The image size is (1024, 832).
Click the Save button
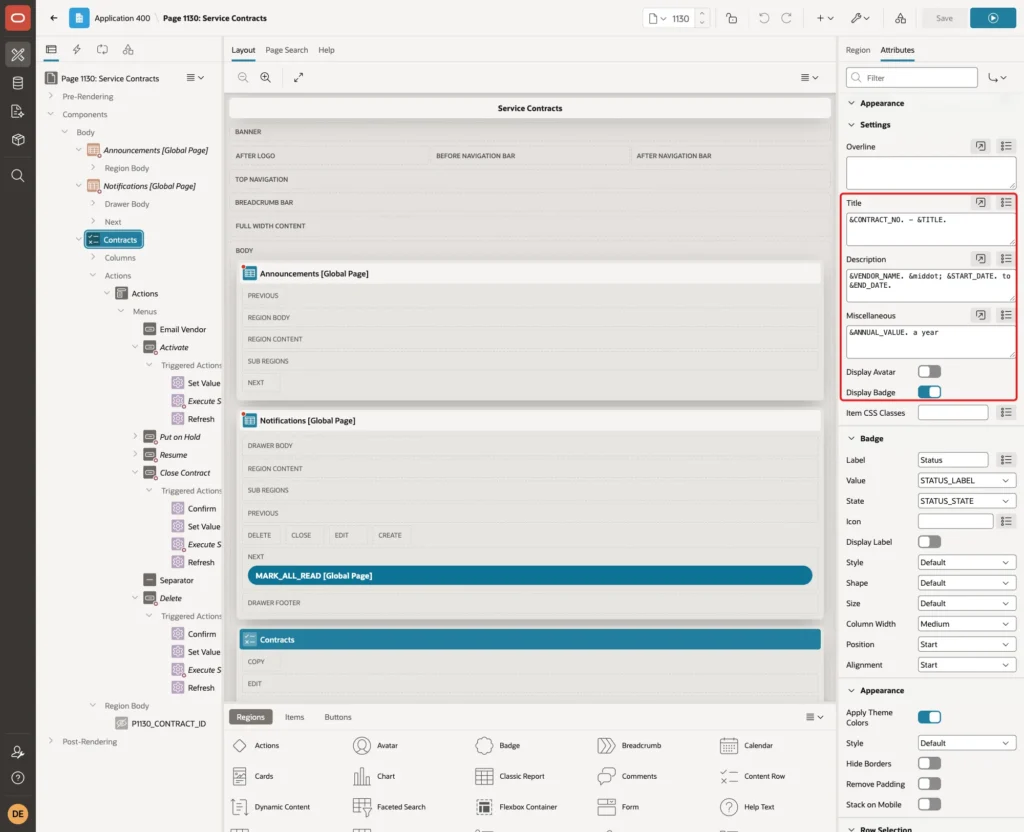[x=944, y=18]
